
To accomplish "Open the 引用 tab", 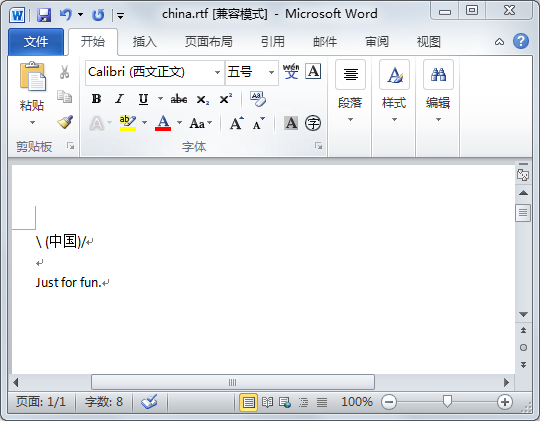I will [x=273, y=42].
